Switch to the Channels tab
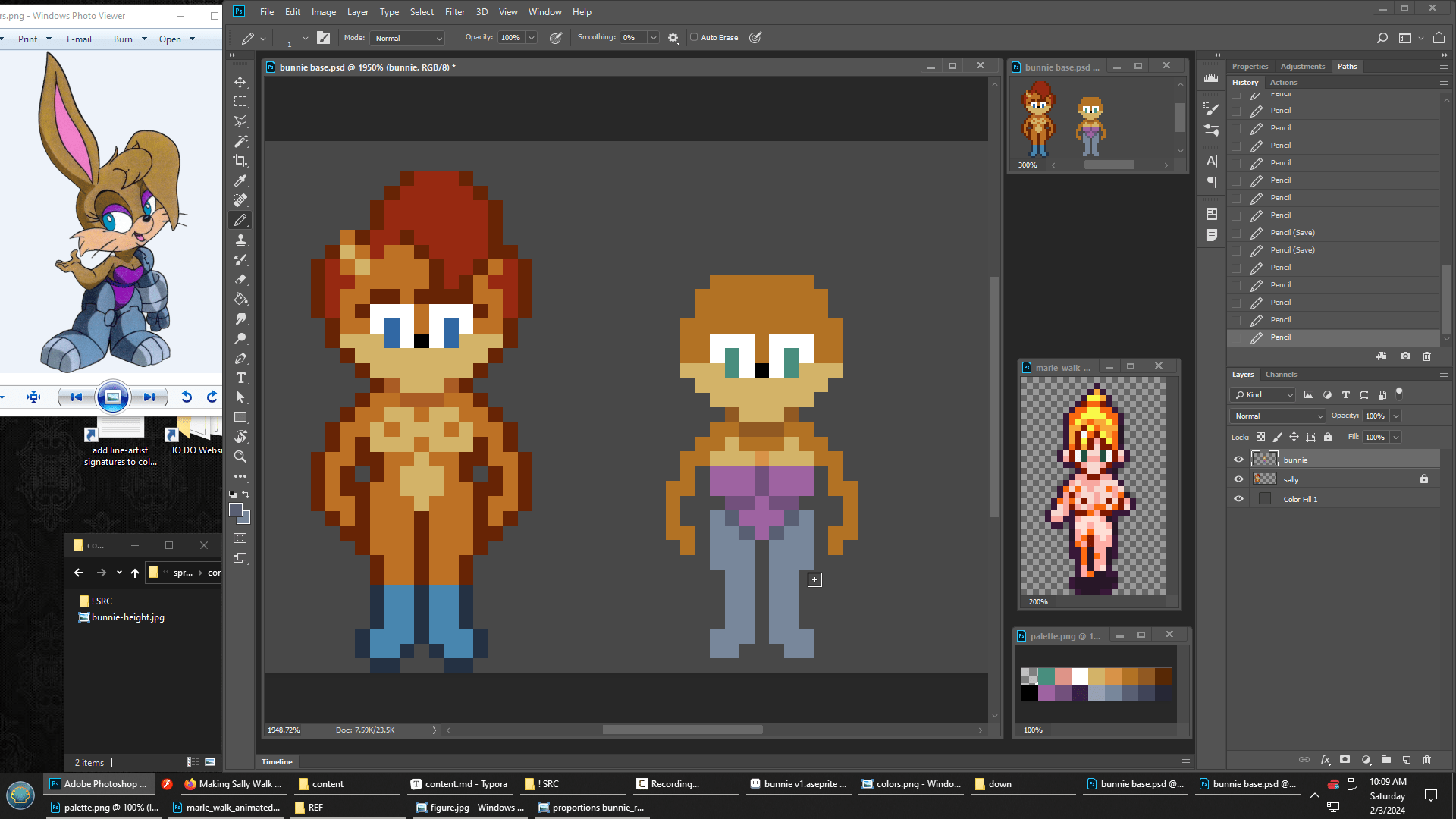 (1281, 375)
